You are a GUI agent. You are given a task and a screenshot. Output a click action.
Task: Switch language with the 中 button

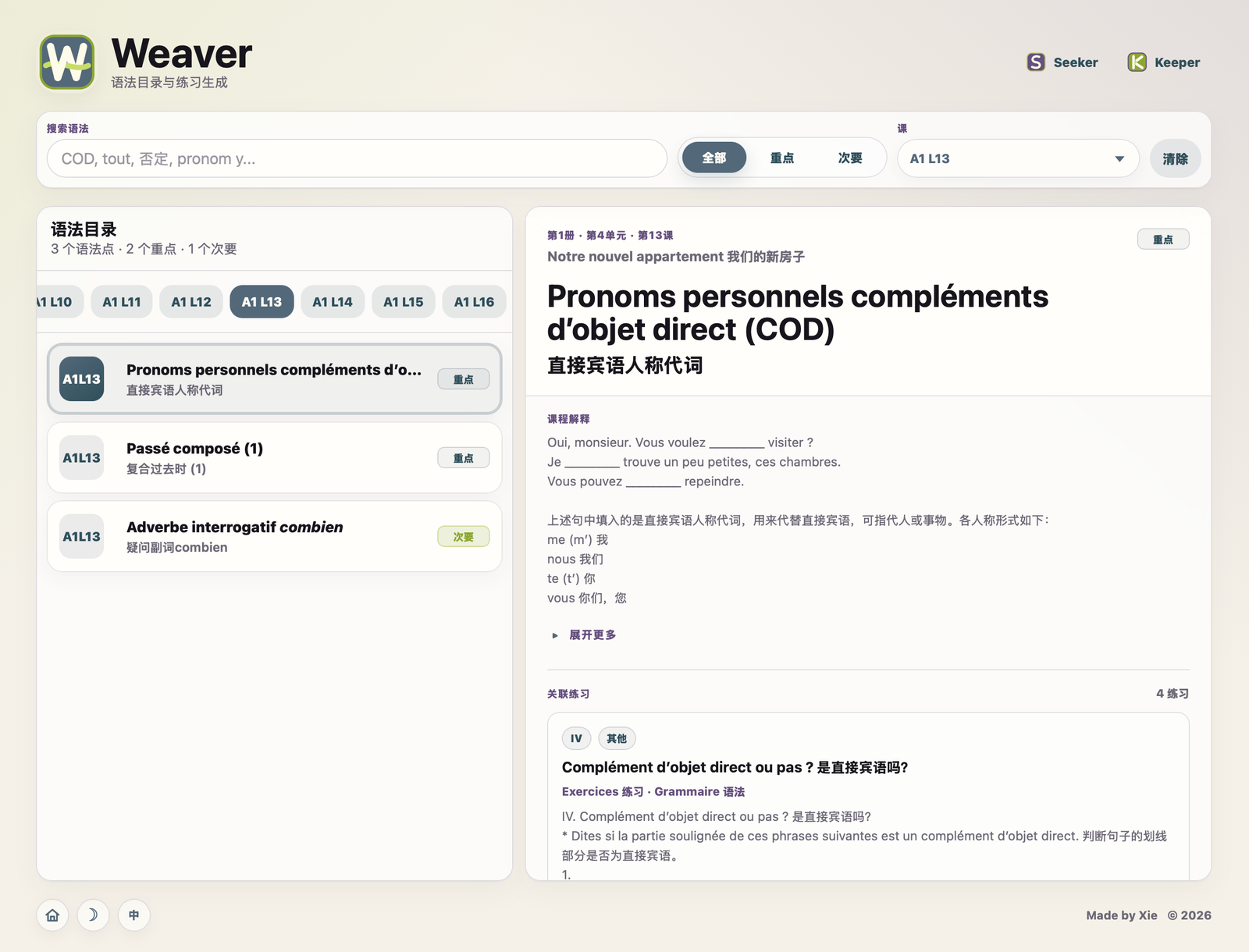pos(133,915)
